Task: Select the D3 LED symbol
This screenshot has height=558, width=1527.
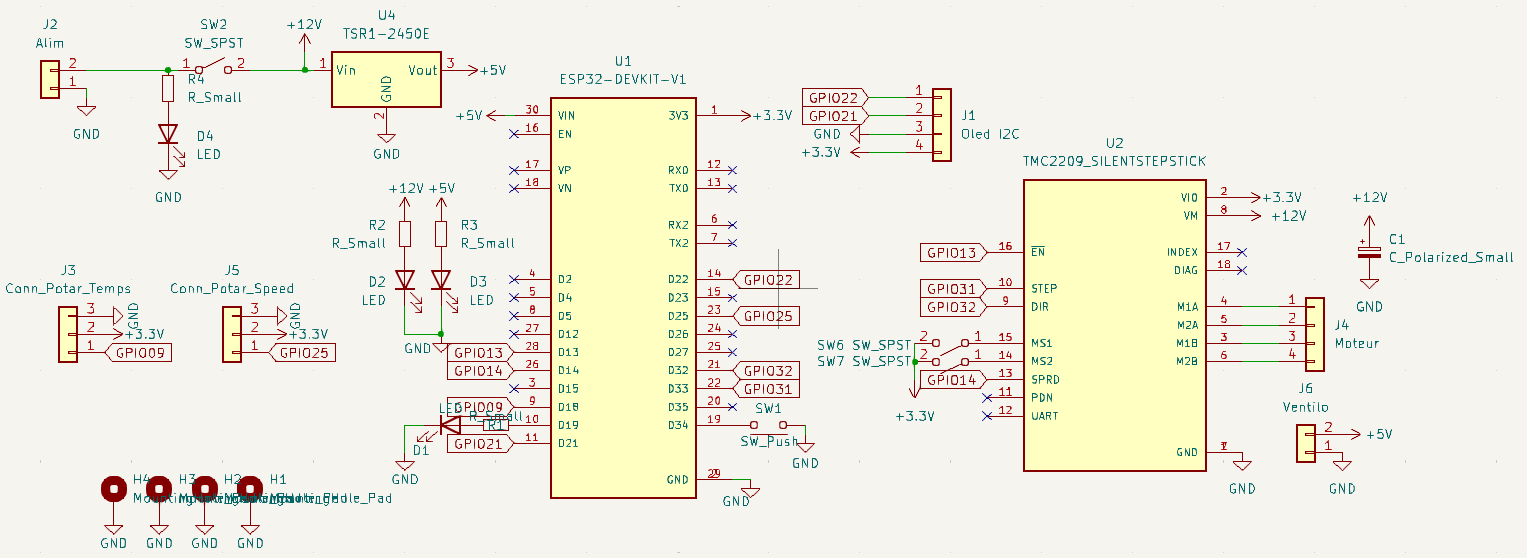Action: [441, 280]
